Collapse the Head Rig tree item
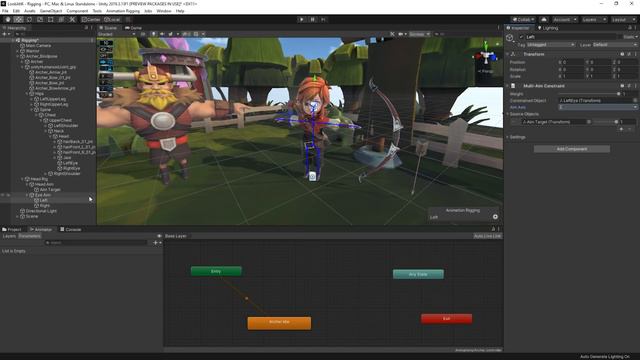The height and width of the screenshot is (360, 640). (22, 179)
